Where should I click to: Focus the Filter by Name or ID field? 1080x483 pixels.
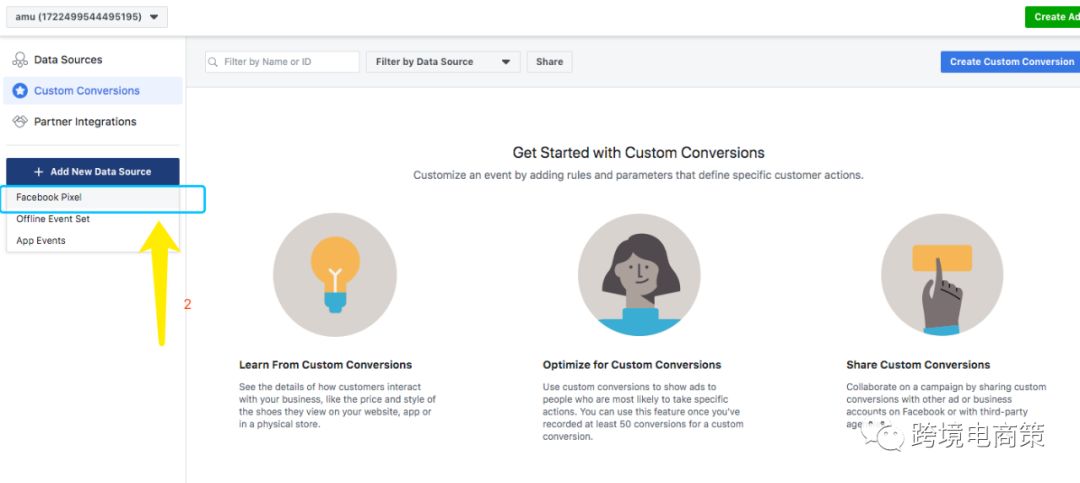282,62
